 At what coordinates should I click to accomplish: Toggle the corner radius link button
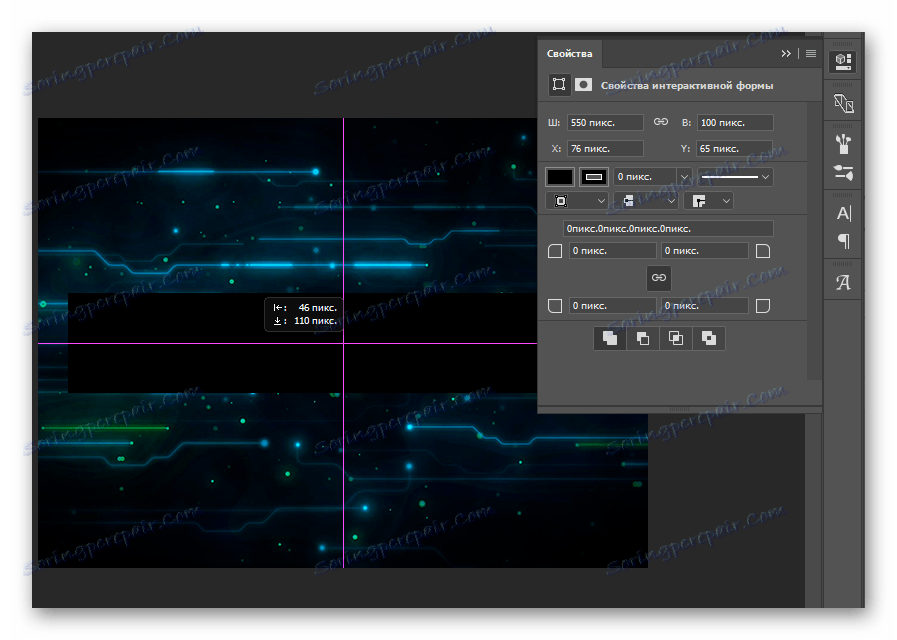click(x=658, y=278)
